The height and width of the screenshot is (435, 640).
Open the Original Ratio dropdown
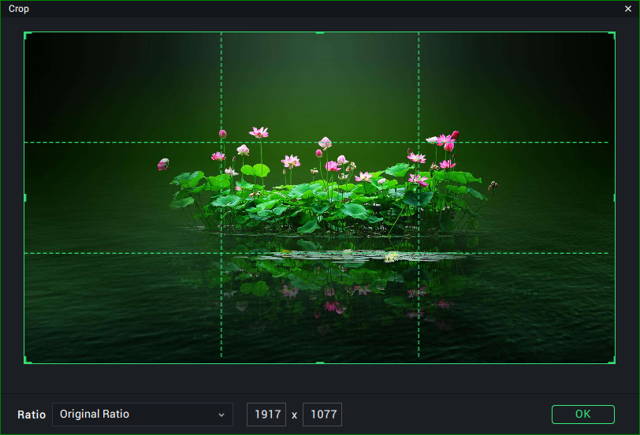click(x=142, y=414)
